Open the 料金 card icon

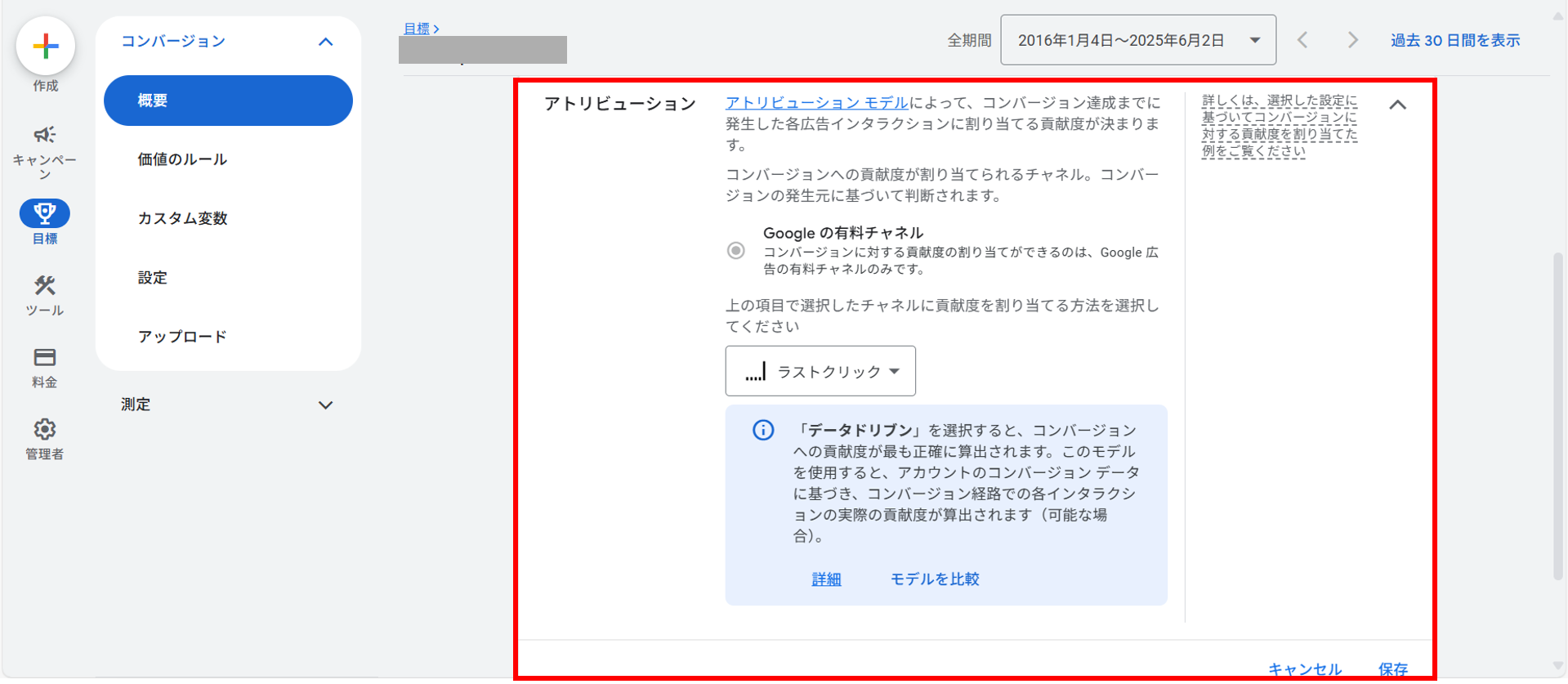pyautogui.click(x=45, y=357)
